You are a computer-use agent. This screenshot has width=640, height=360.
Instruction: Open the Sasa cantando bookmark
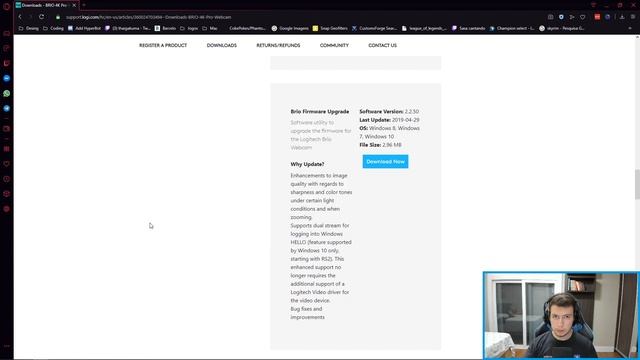[469, 28]
